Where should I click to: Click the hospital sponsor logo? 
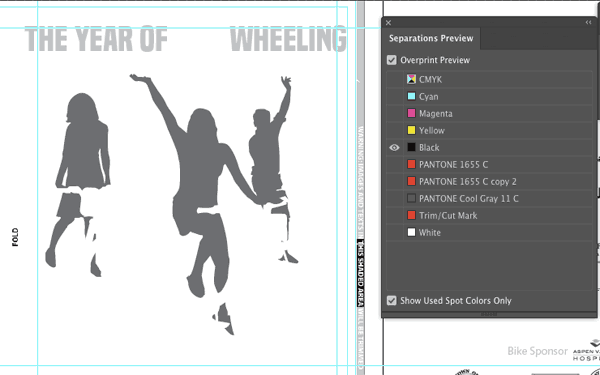point(586,350)
